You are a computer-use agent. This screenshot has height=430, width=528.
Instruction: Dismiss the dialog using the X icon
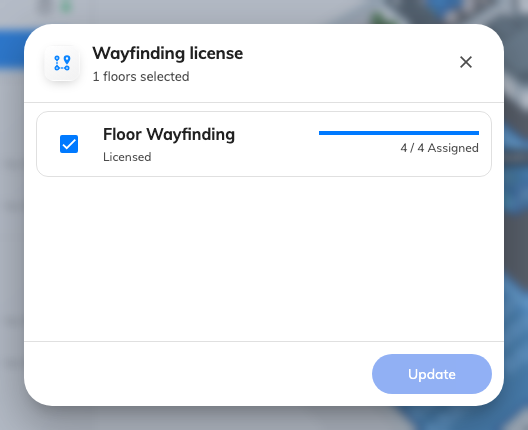(466, 62)
